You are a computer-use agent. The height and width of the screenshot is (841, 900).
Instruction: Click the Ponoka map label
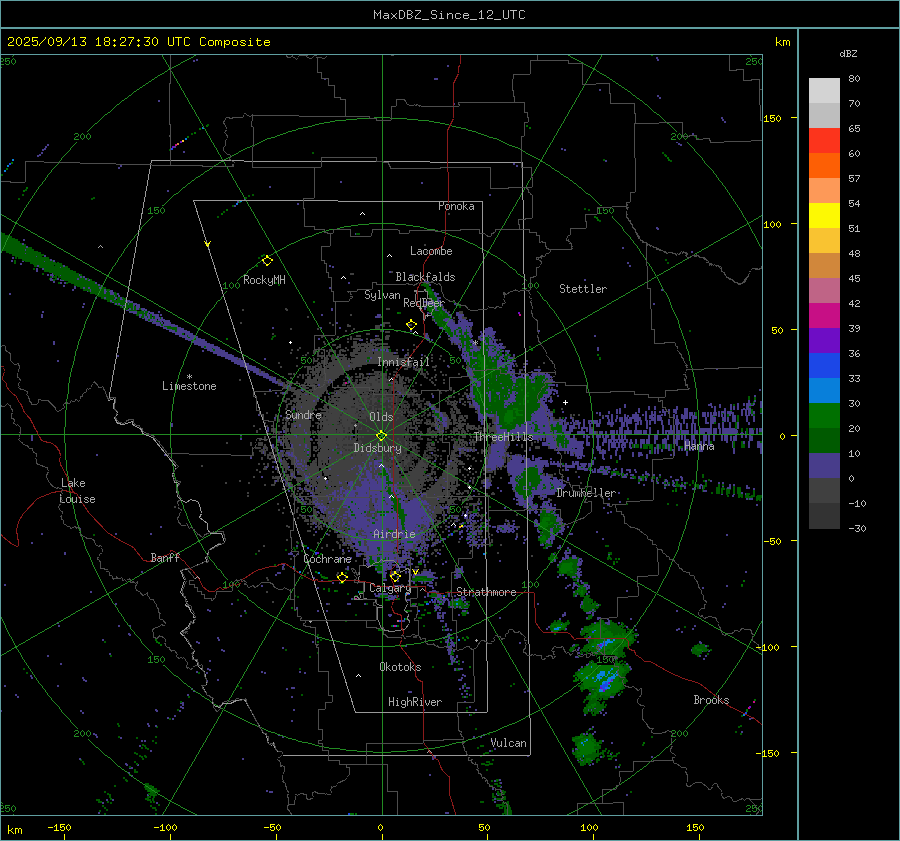[x=456, y=206]
